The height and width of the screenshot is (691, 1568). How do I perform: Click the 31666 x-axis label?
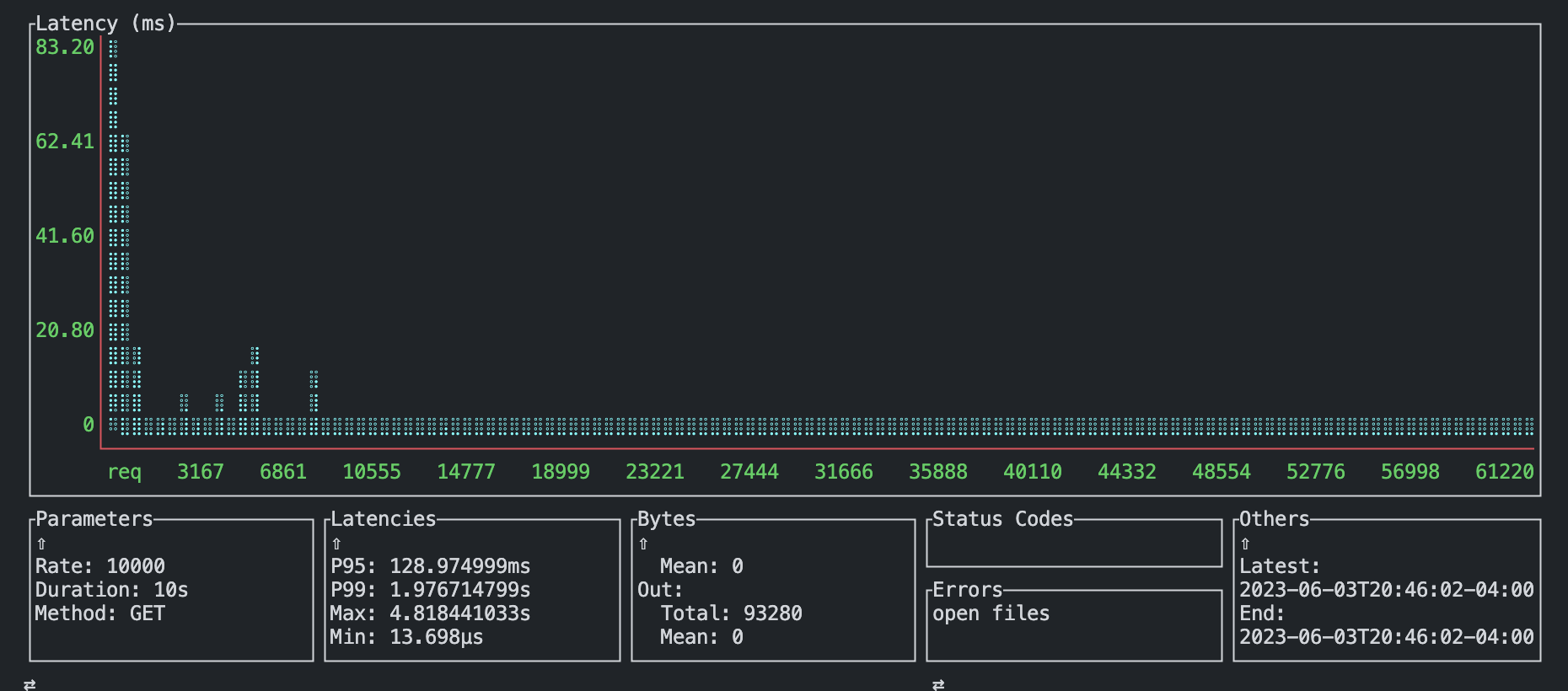click(x=844, y=472)
